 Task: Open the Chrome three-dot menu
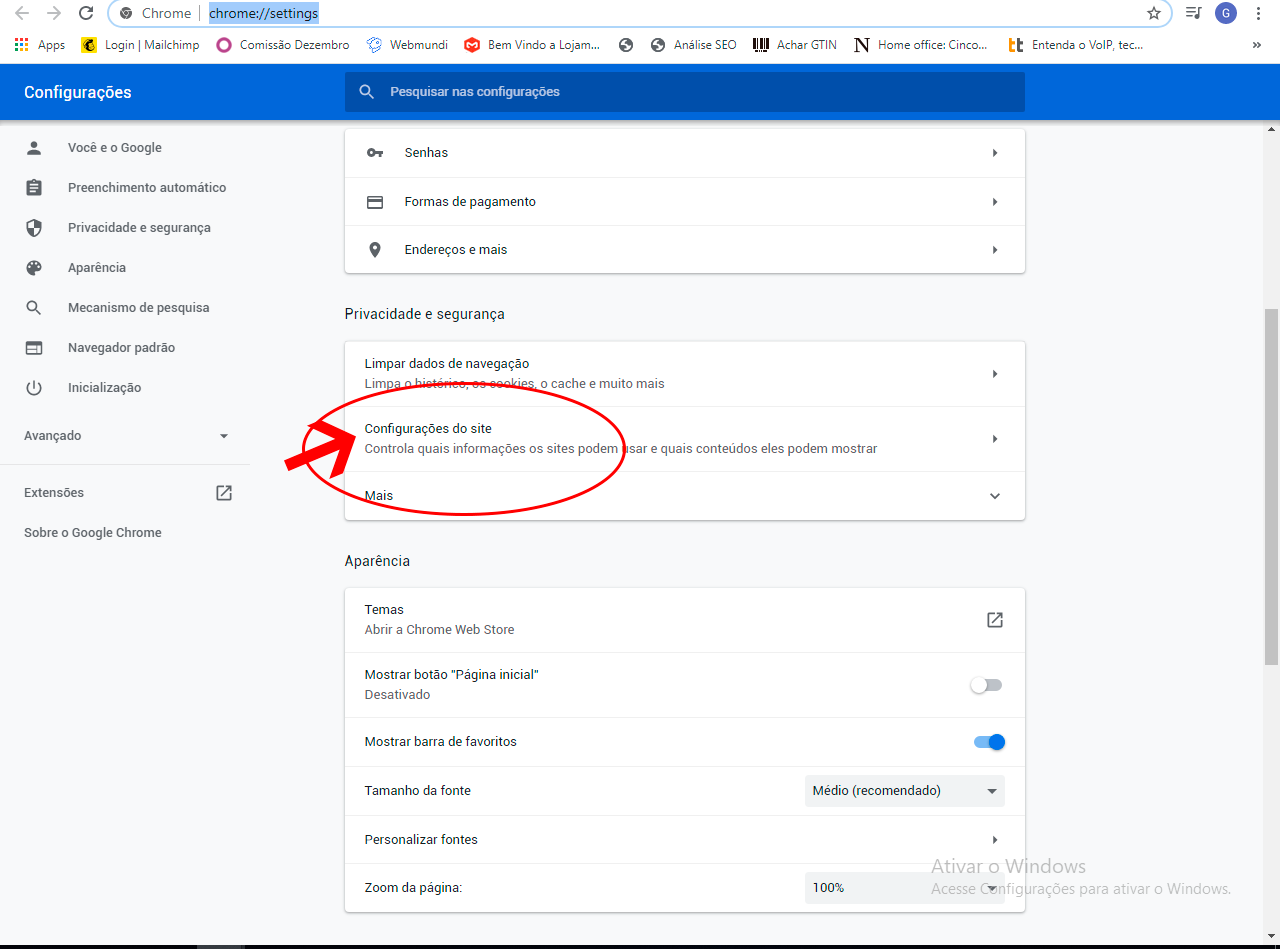point(1258,13)
